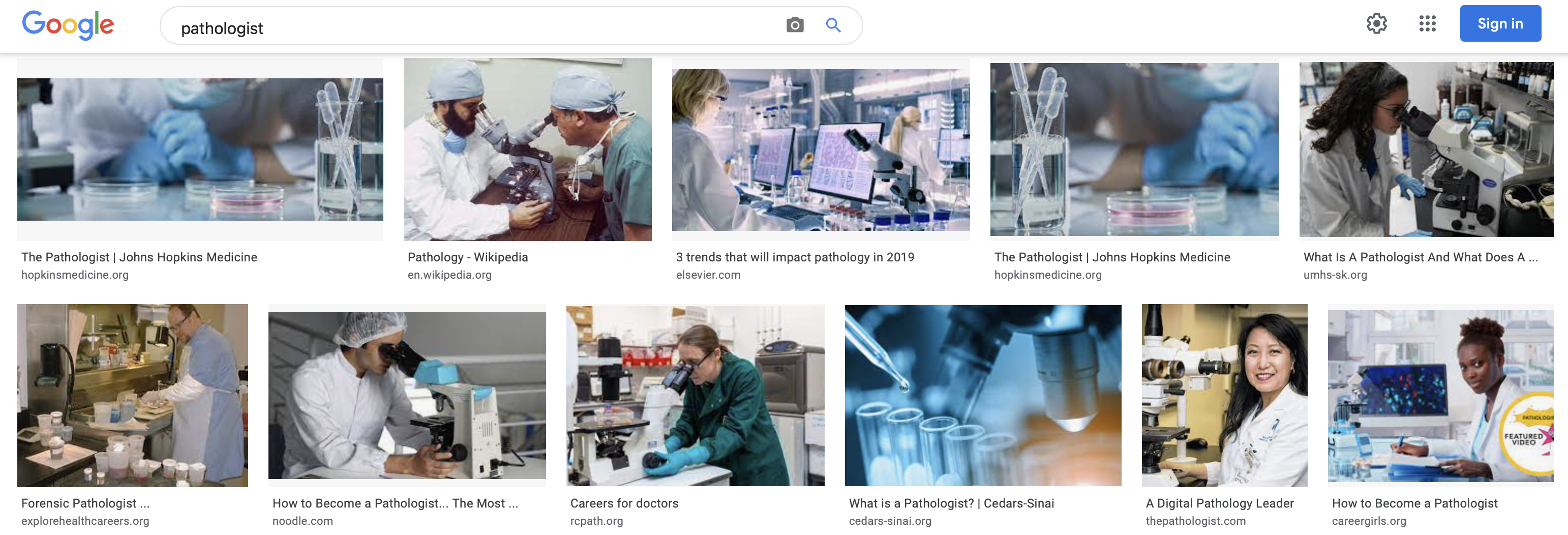Open search by image camera icon
The width and height of the screenshot is (1568, 535).
coord(794,25)
